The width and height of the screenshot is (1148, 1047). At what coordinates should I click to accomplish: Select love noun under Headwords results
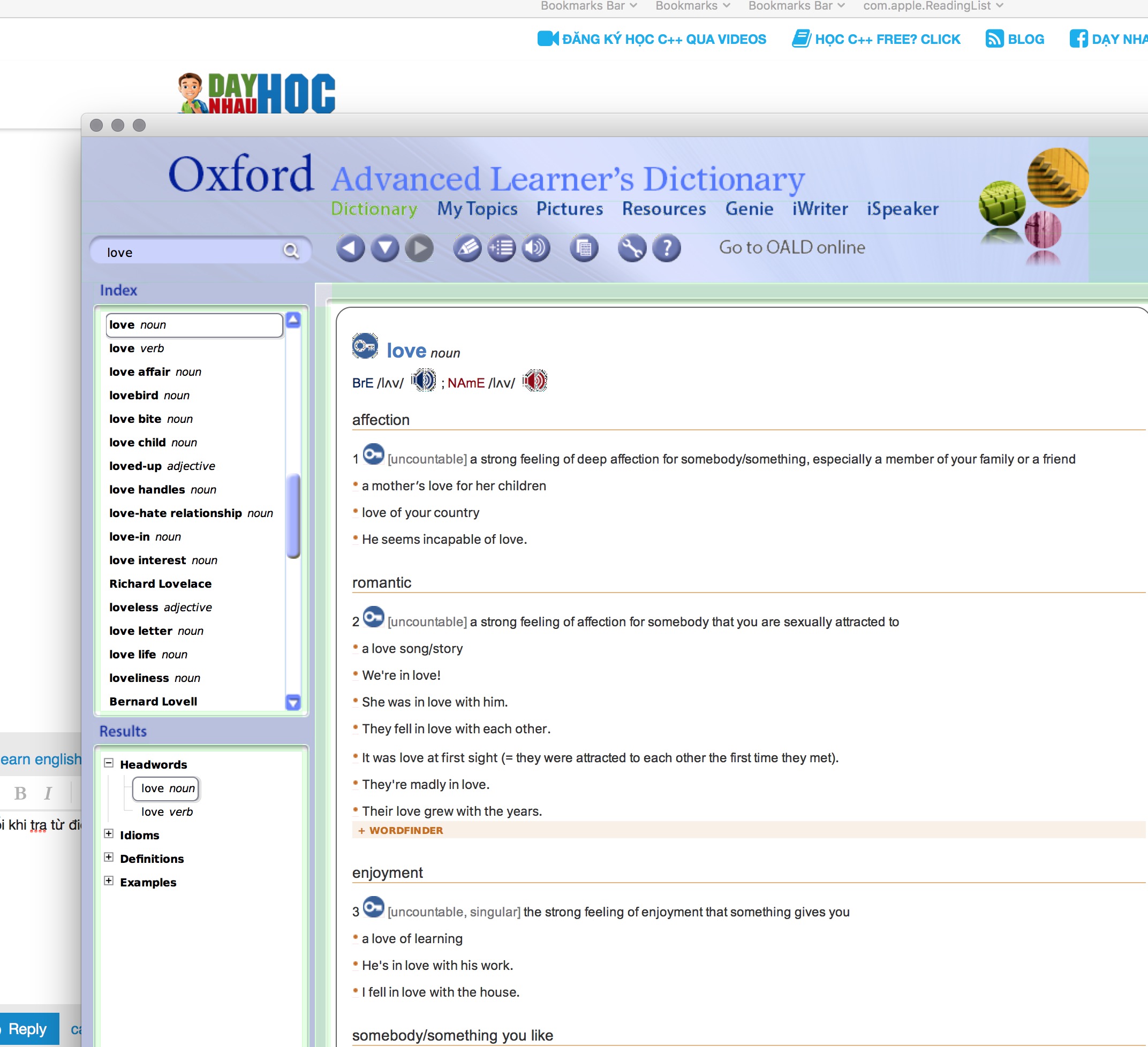pyautogui.click(x=167, y=788)
